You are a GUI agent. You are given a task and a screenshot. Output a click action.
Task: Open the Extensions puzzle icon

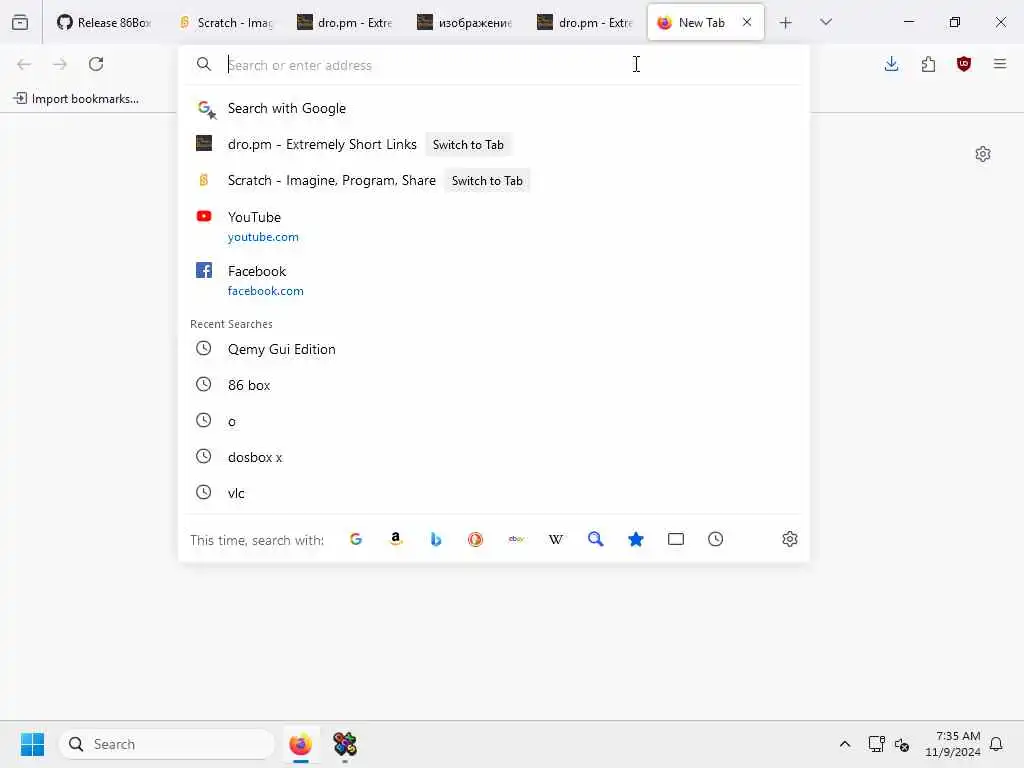tap(928, 64)
